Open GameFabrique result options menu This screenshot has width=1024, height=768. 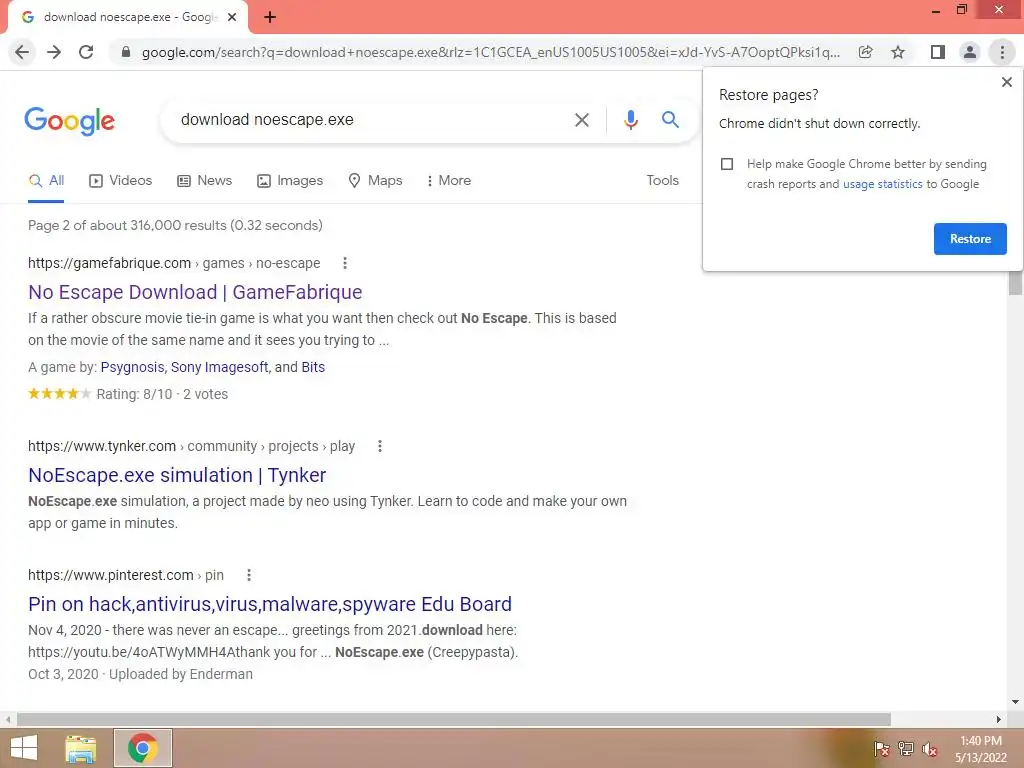345,263
